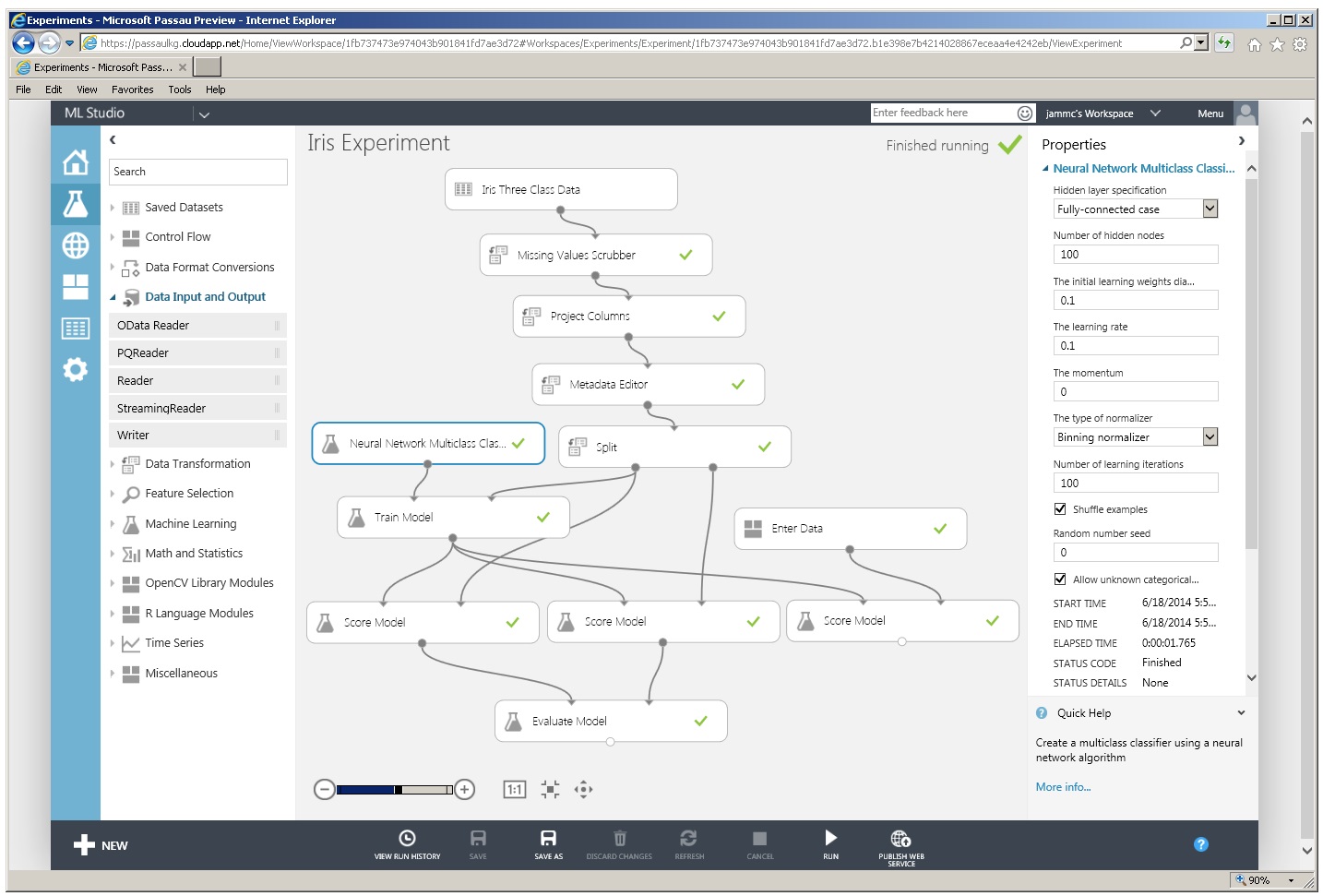The height and width of the screenshot is (896, 1323).
Task: Click the Run play icon
Action: 830,838
